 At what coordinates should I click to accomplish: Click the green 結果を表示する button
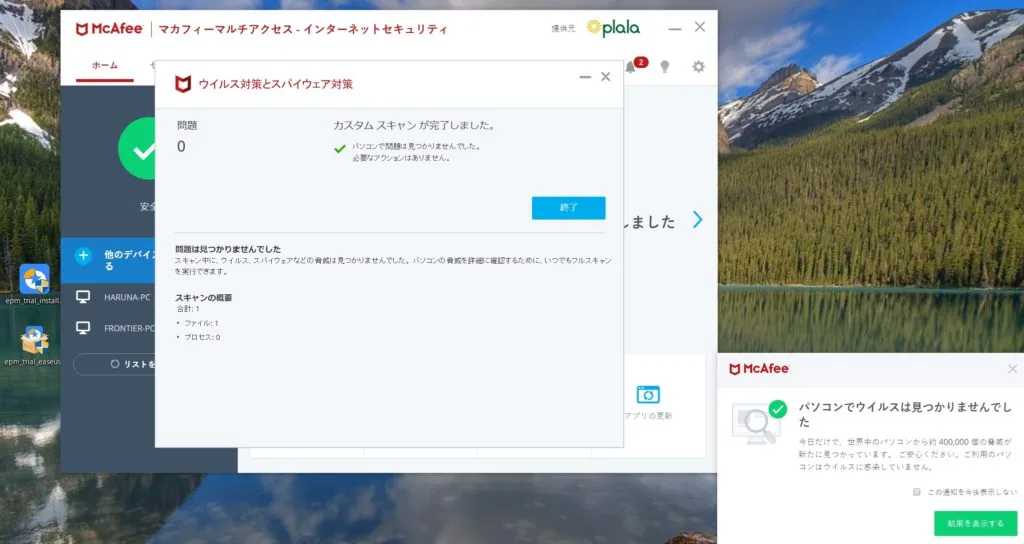(975, 523)
